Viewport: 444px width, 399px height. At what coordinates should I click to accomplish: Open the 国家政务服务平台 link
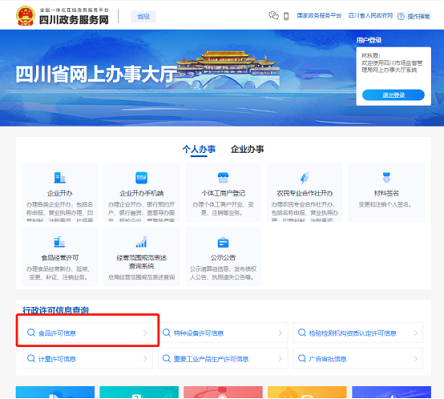click(319, 16)
